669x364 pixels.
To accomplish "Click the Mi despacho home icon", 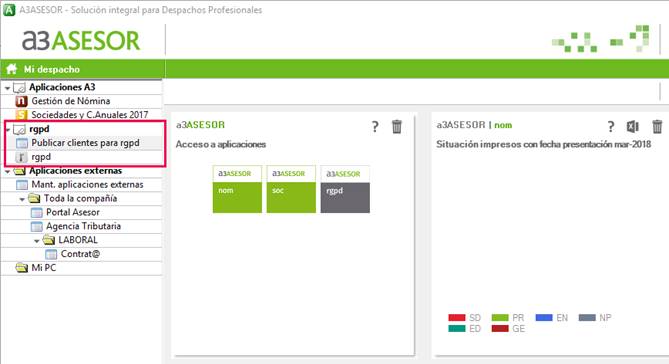I will (12, 69).
